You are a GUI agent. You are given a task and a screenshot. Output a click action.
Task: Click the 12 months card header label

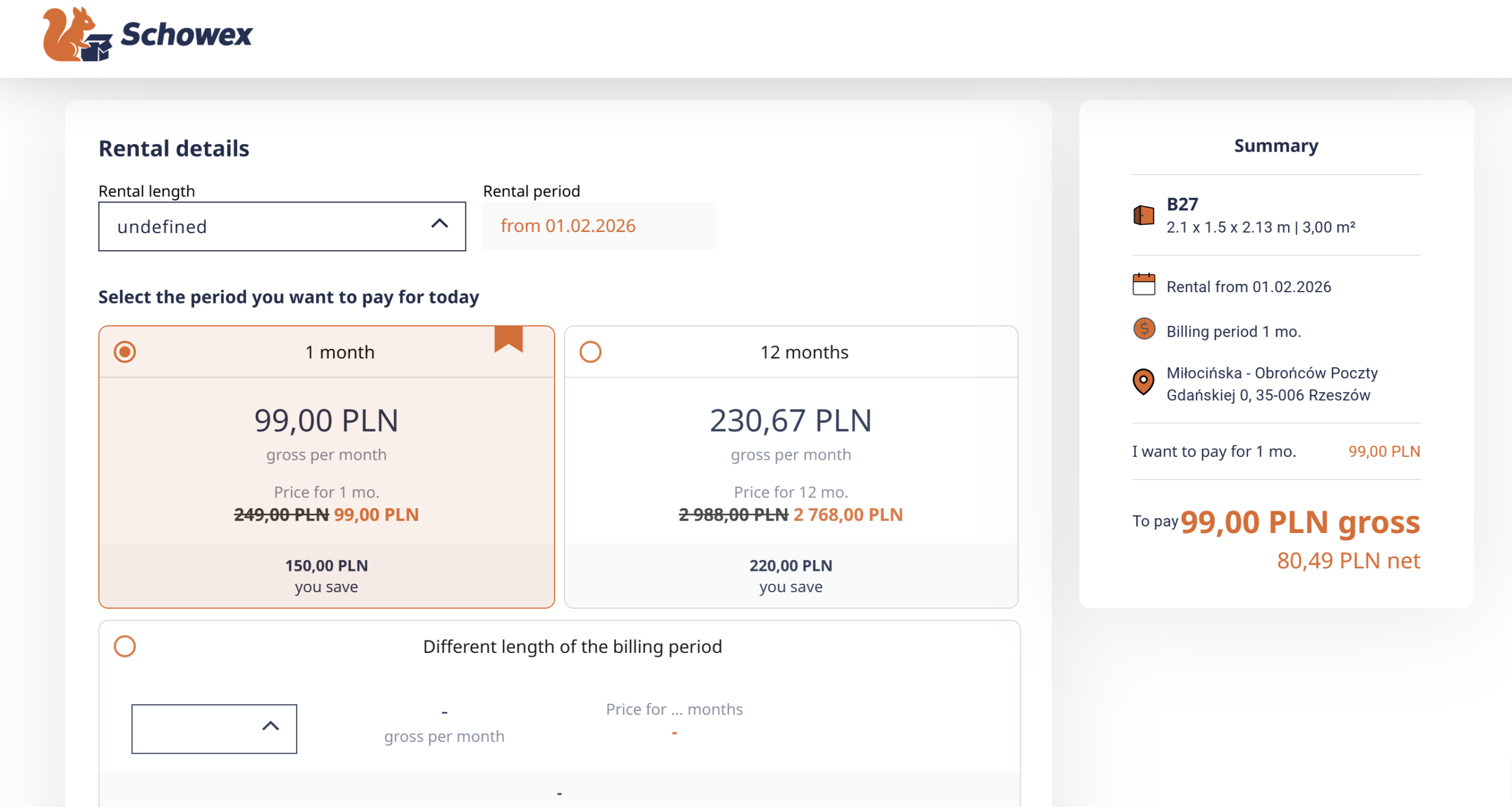click(804, 352)
